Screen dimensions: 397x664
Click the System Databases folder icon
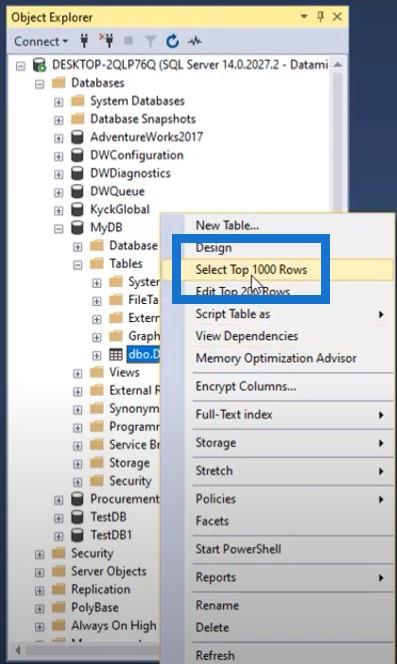pyautogui.click(x=78, y=101)
